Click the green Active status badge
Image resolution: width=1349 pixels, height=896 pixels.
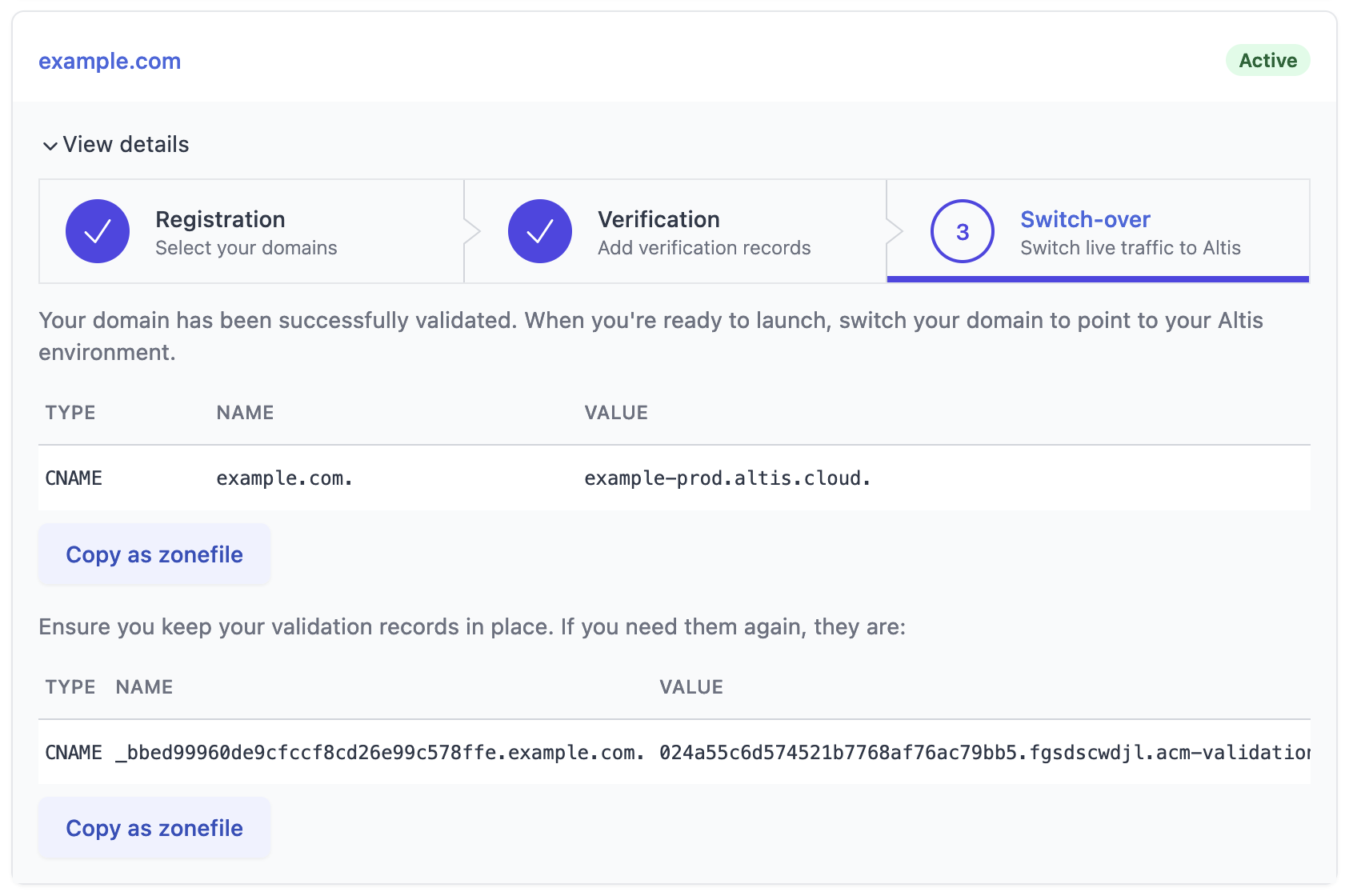point(1267,61)
